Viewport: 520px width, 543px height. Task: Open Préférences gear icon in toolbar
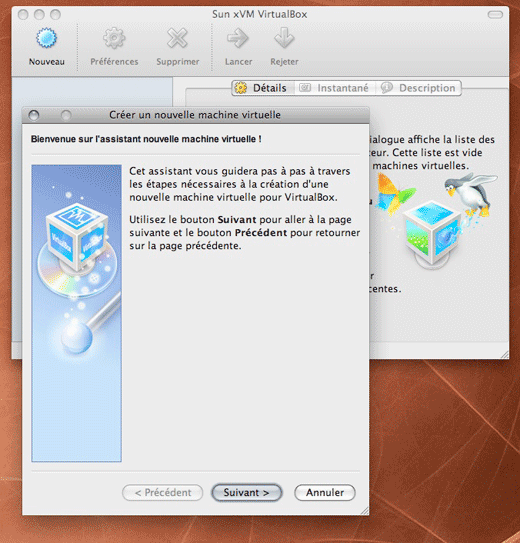[x=114, y=38]
